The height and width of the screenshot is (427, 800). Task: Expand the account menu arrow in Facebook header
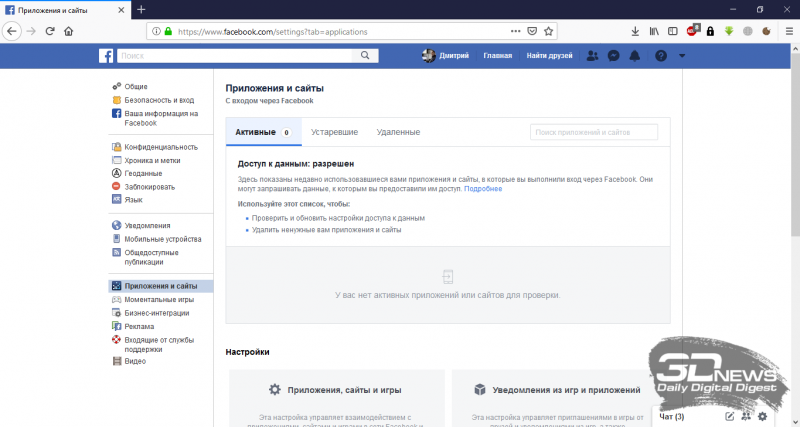pos(682,56)
